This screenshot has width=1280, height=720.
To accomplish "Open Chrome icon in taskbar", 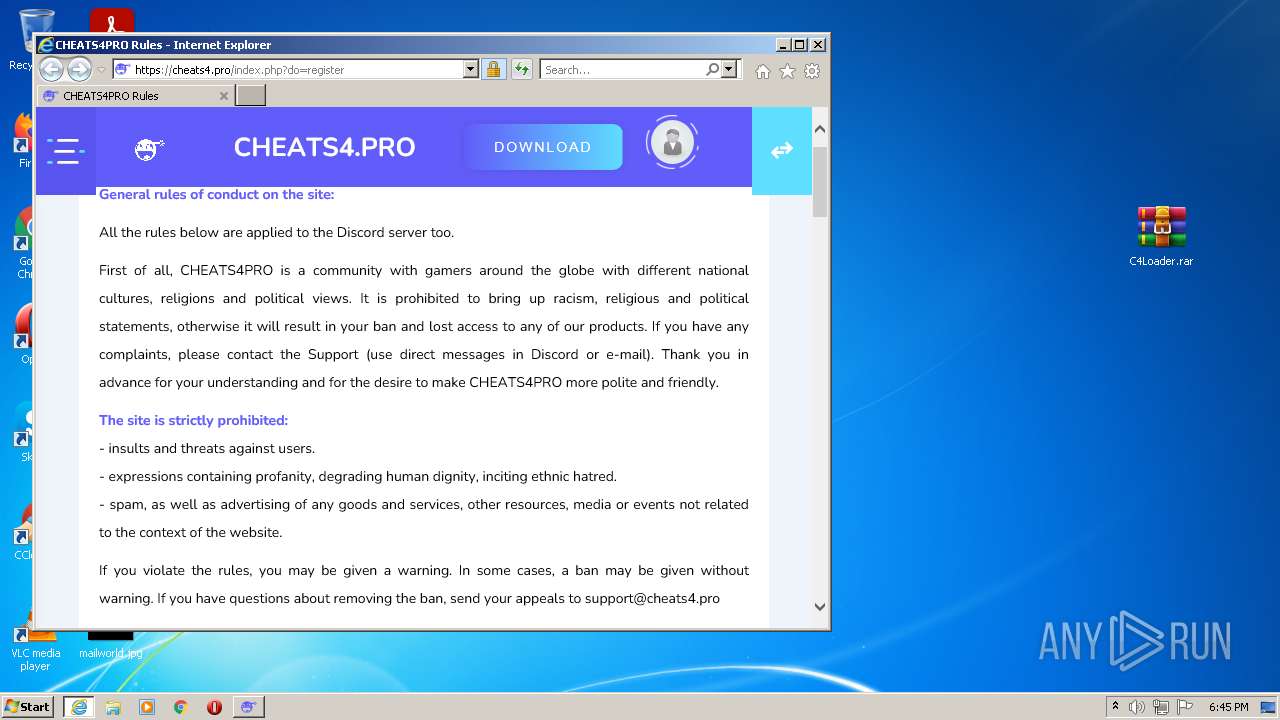I will pos(181,707).
